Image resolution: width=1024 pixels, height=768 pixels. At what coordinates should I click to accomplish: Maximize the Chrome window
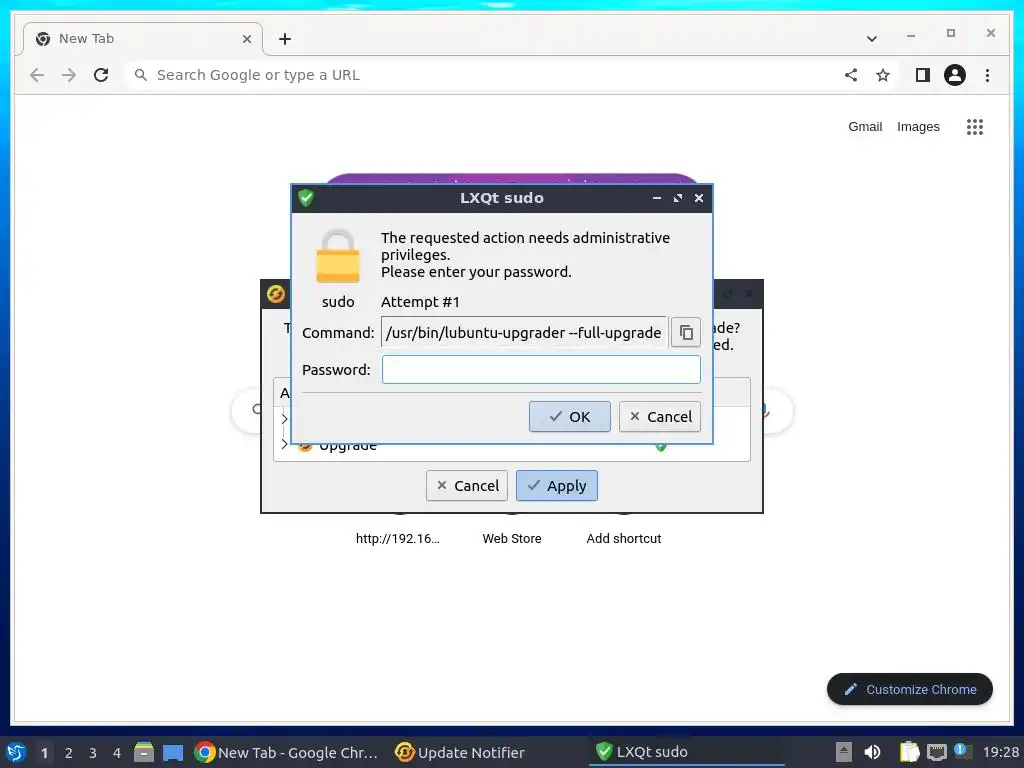[951, 33]
